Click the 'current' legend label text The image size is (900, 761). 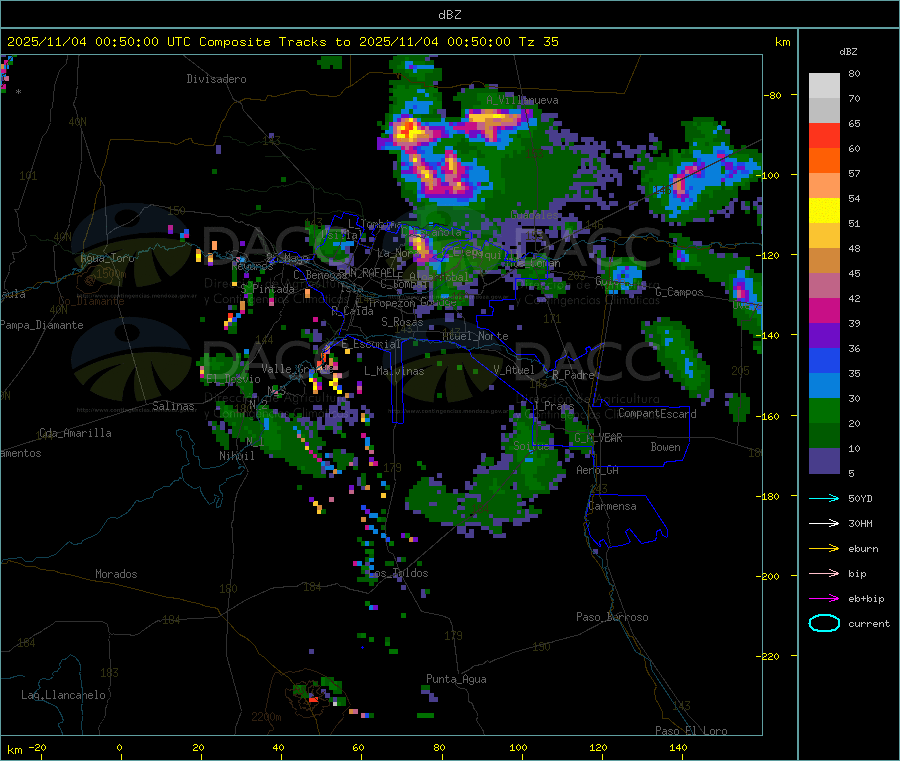(869, 624)
